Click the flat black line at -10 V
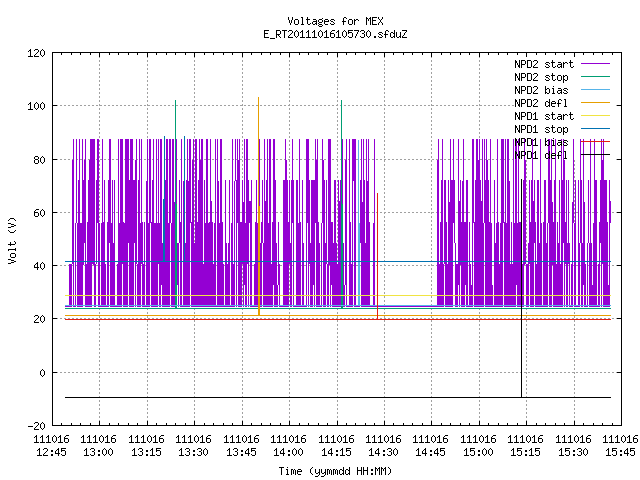640x480 pixels. point(338,397)
